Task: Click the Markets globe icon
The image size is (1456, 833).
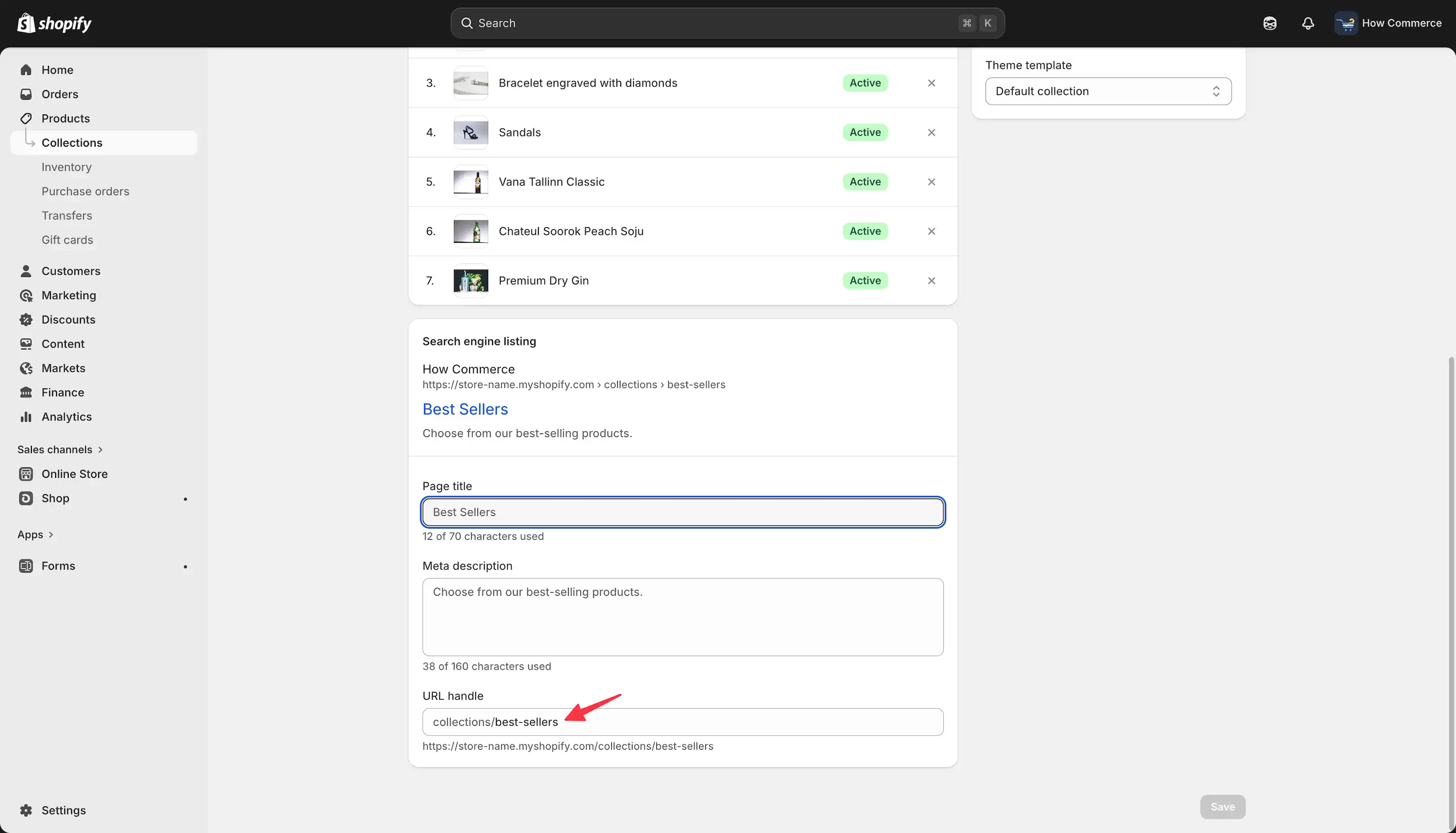Action: point(26,368)
